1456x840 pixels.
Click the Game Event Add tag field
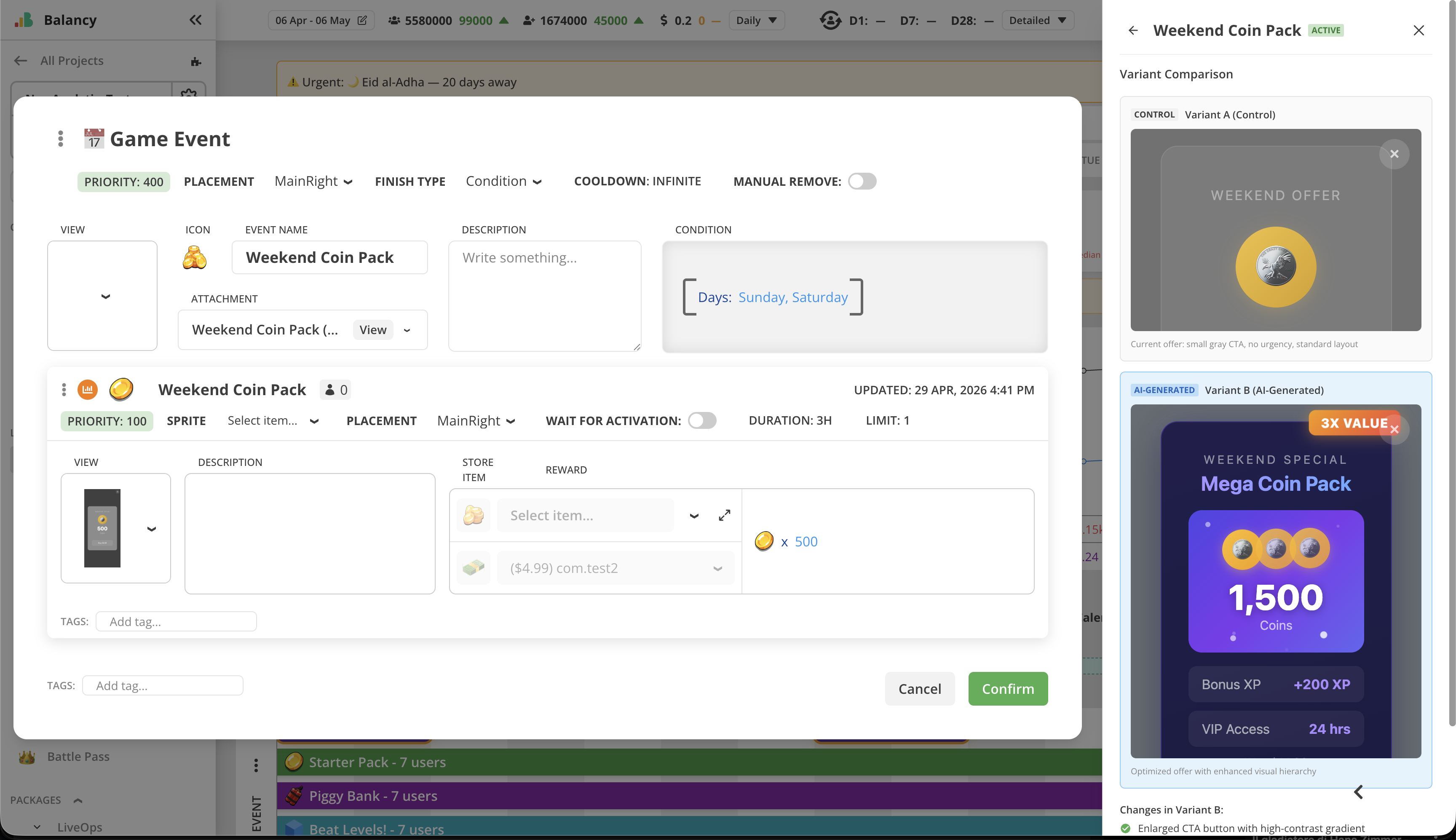[x=163, y=685]
